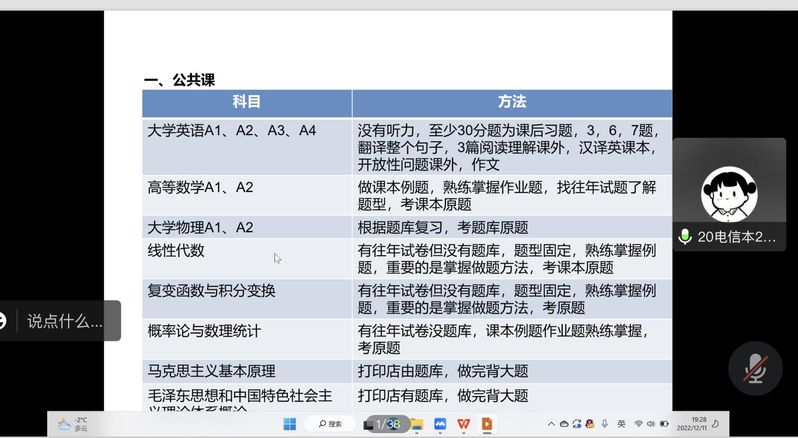Click the 说点什么 chat input box
798x438 pixels.
coord(65,321)
